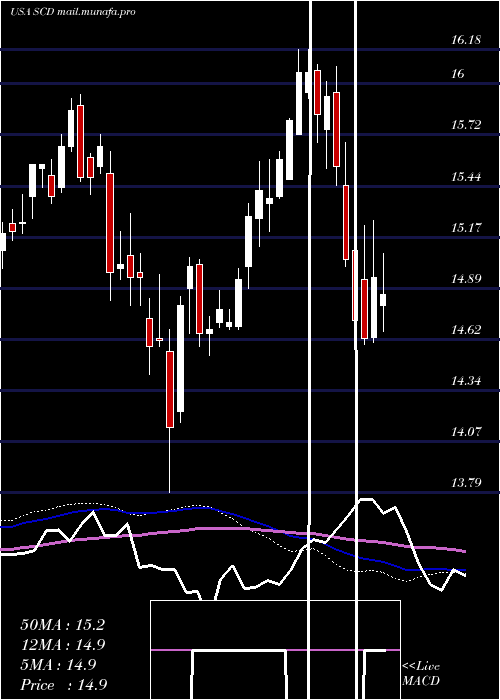The image size is (500, 700).
Task: Click the 16 price axis label
Action: [x=458, y=74]
